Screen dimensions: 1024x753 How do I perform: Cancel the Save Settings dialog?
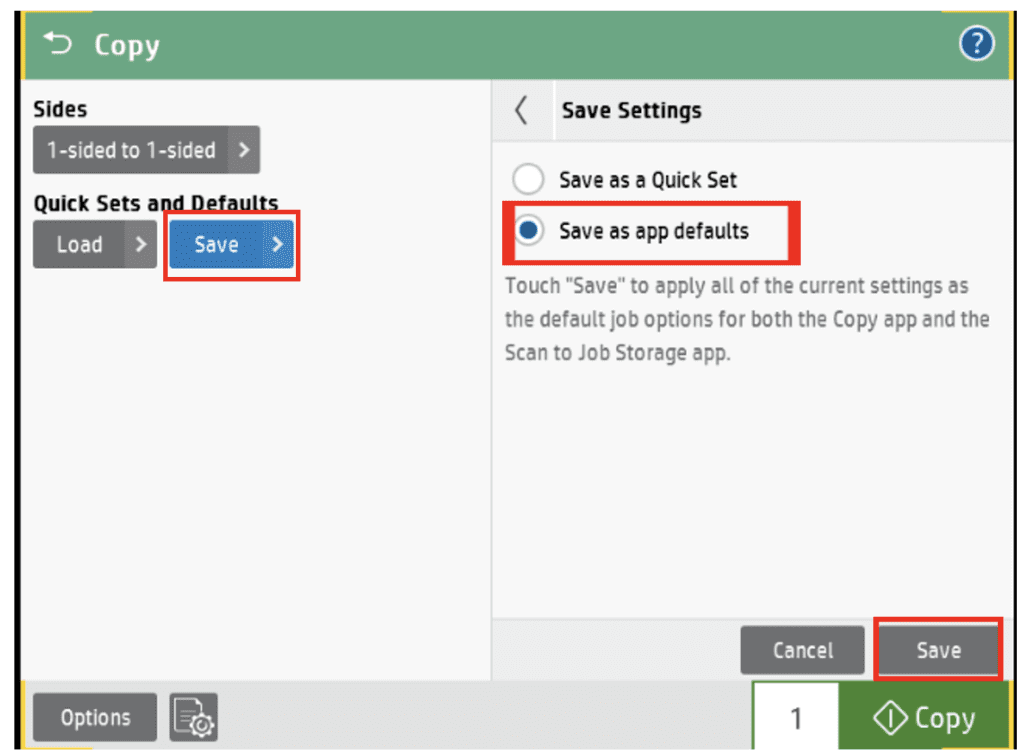click(x=802, y=650)
